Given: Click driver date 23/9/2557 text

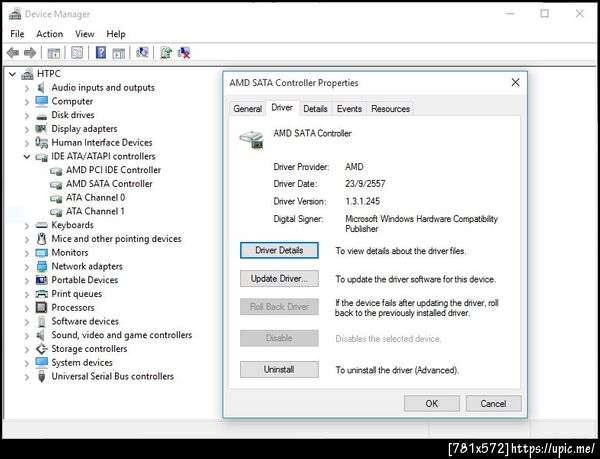Looking at the screenshot, I should [365, 184].
